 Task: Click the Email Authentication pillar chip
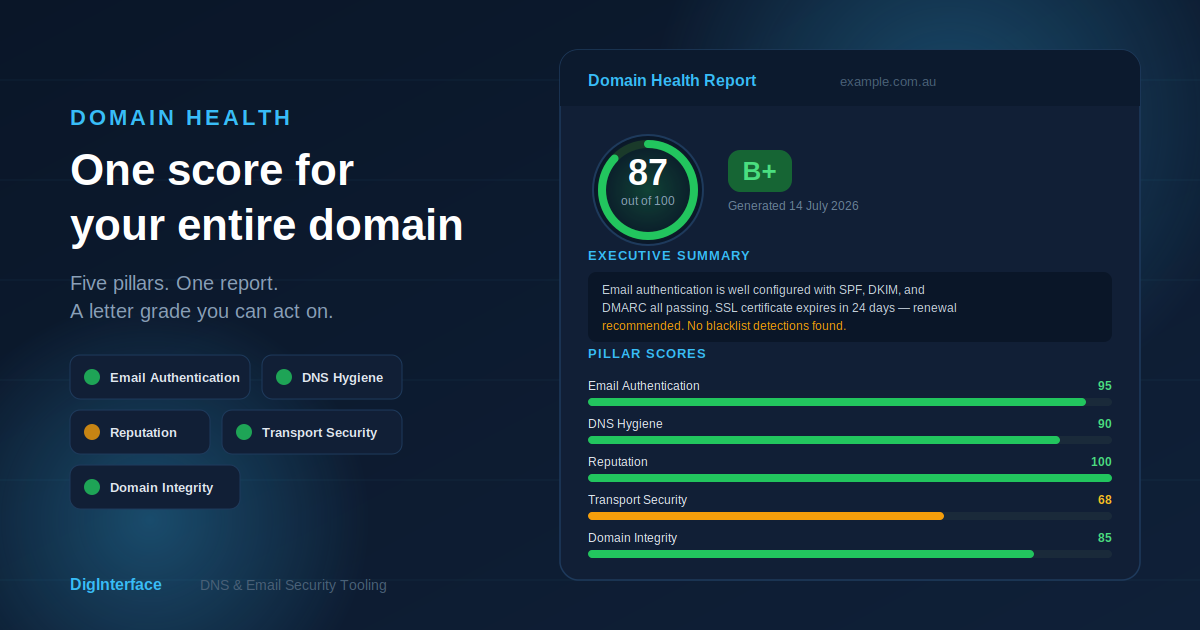tap(160, 377)
